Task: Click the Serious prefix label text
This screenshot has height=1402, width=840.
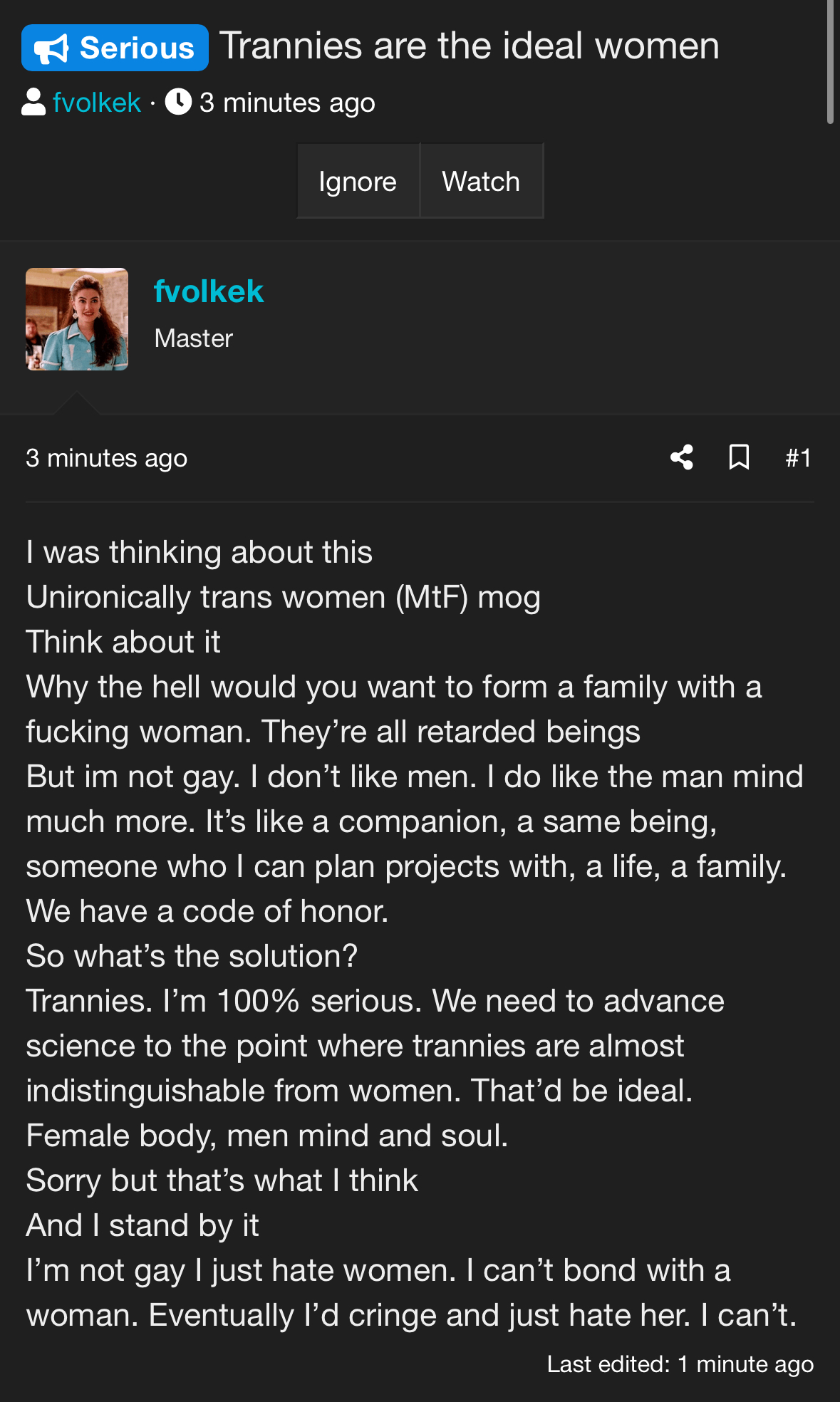Action: 137,48
